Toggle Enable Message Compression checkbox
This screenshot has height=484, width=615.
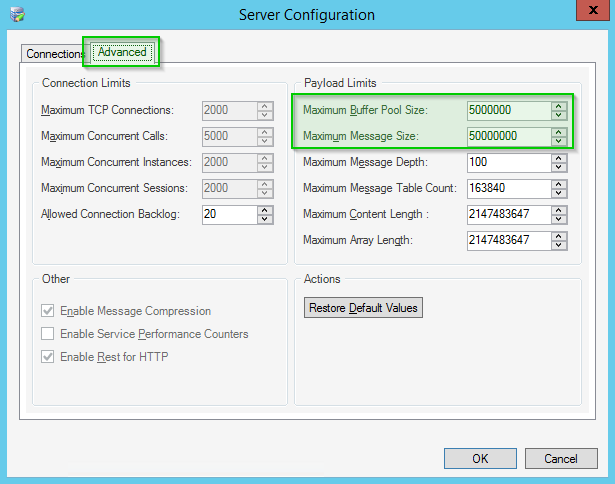click(x=48, y=311)
